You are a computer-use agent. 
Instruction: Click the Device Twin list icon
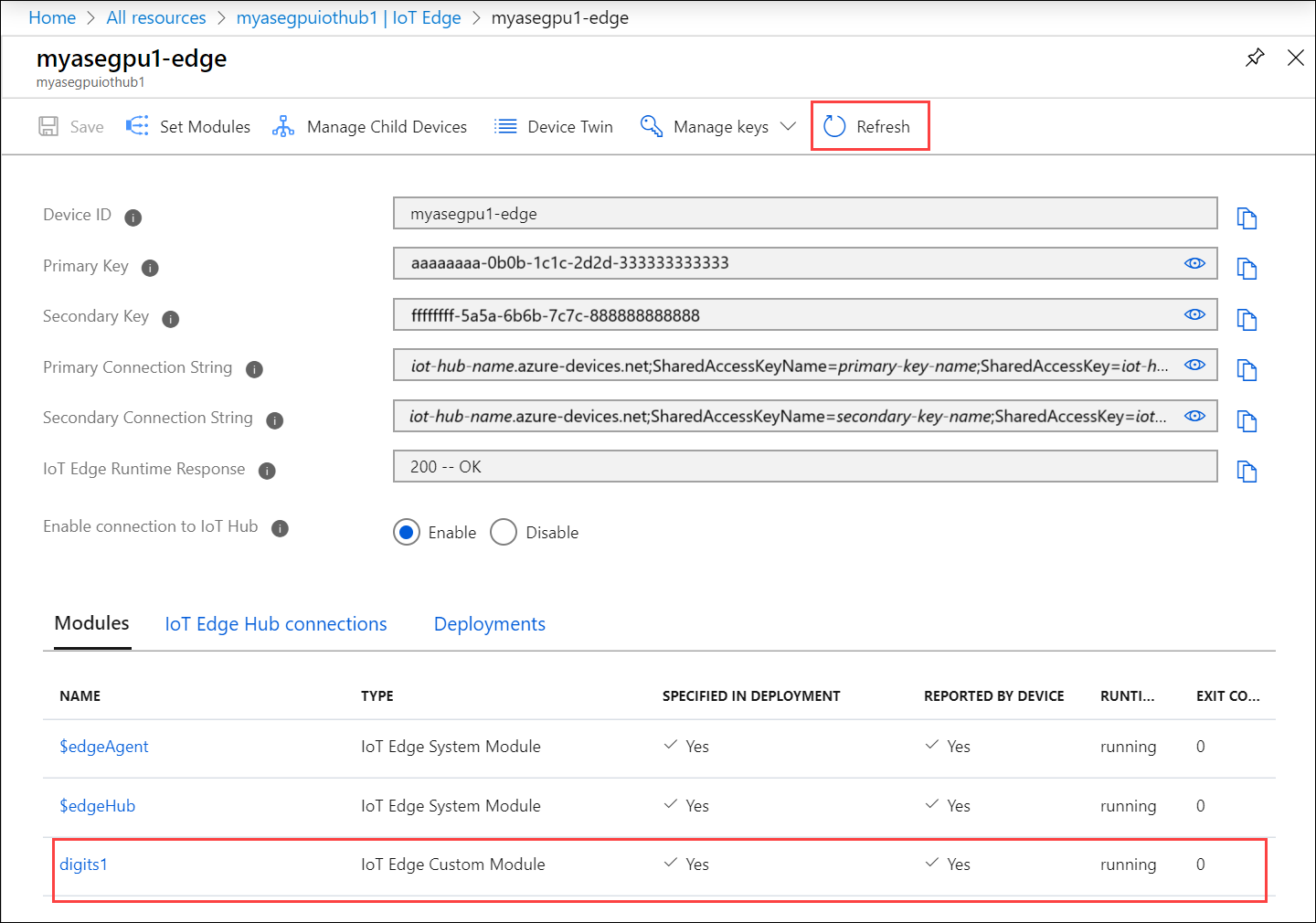[x=505, y=126]
